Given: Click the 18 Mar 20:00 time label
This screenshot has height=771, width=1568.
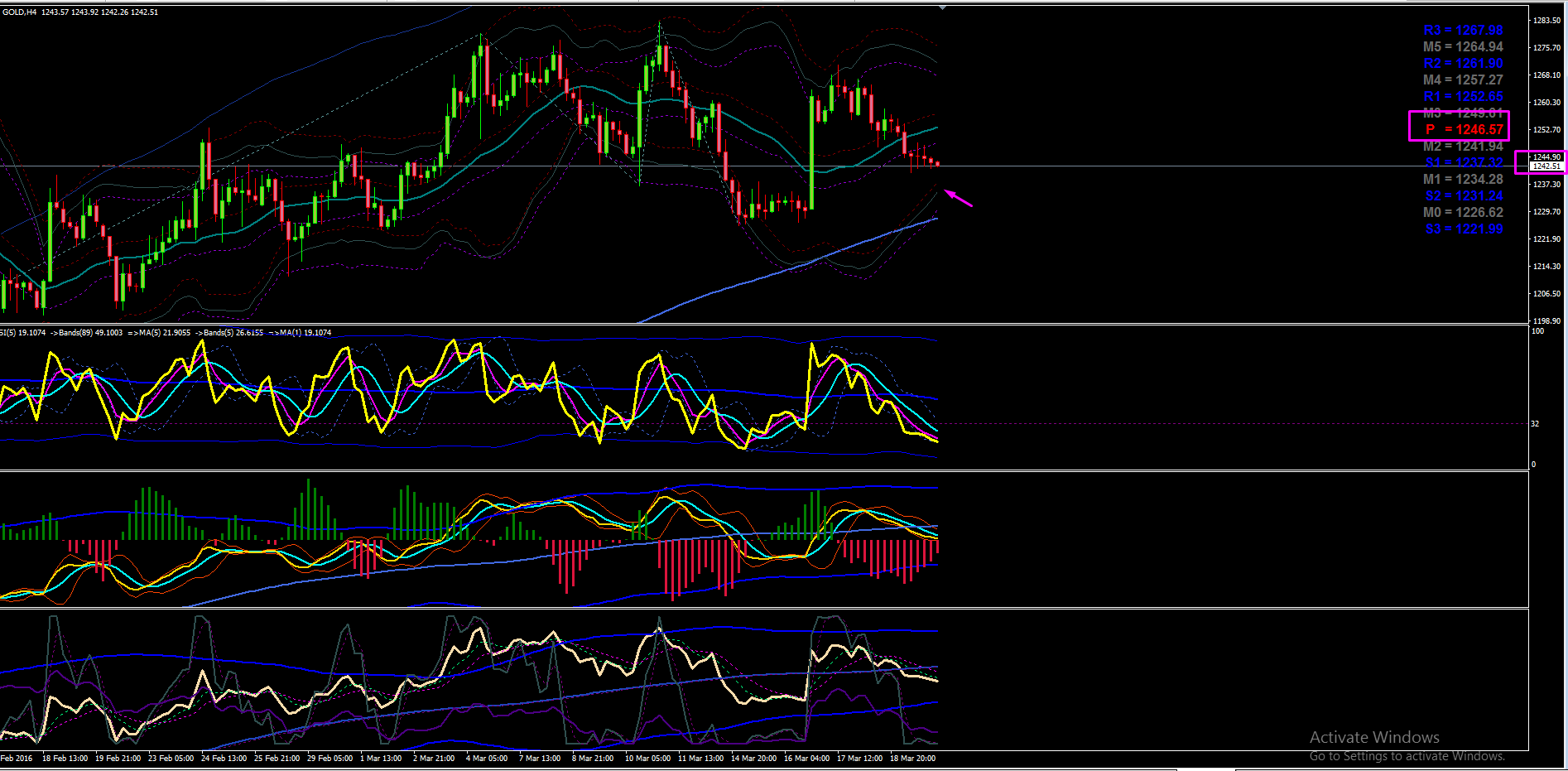Looking at the screenshot, I should pyautogui.click(x=912, y=759).
